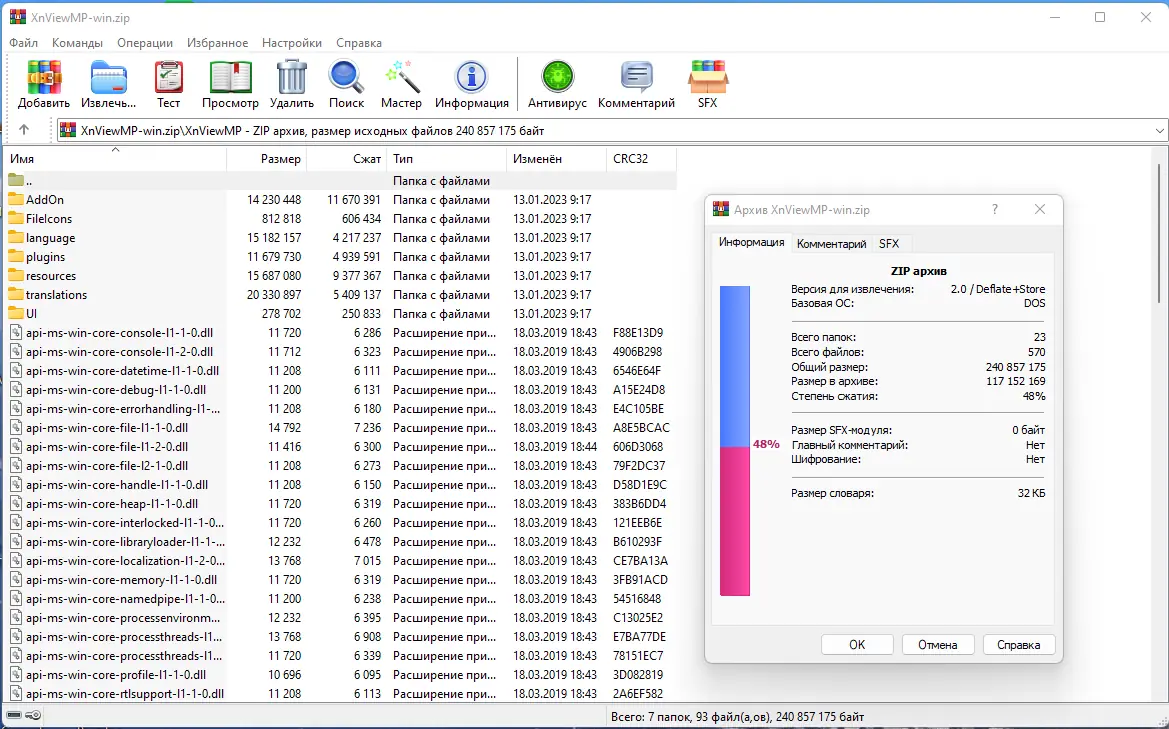
Task: Click the Удалить trash bin icon
Action: [x=292, y=77]
